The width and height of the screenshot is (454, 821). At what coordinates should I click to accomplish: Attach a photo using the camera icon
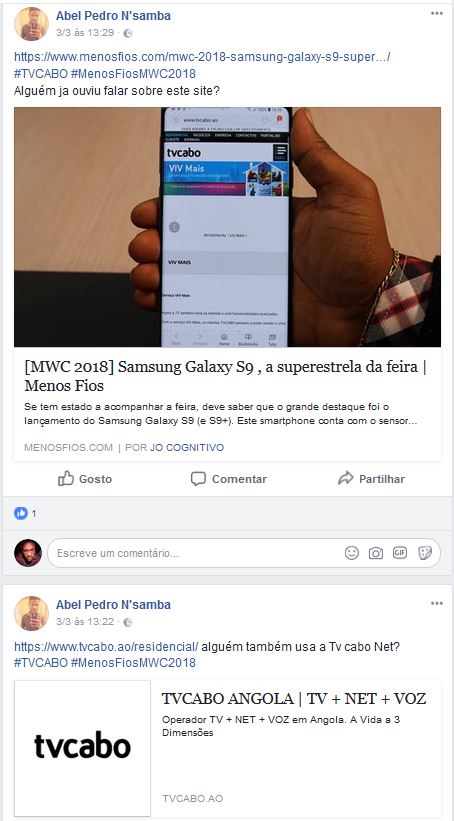(376, 553)
